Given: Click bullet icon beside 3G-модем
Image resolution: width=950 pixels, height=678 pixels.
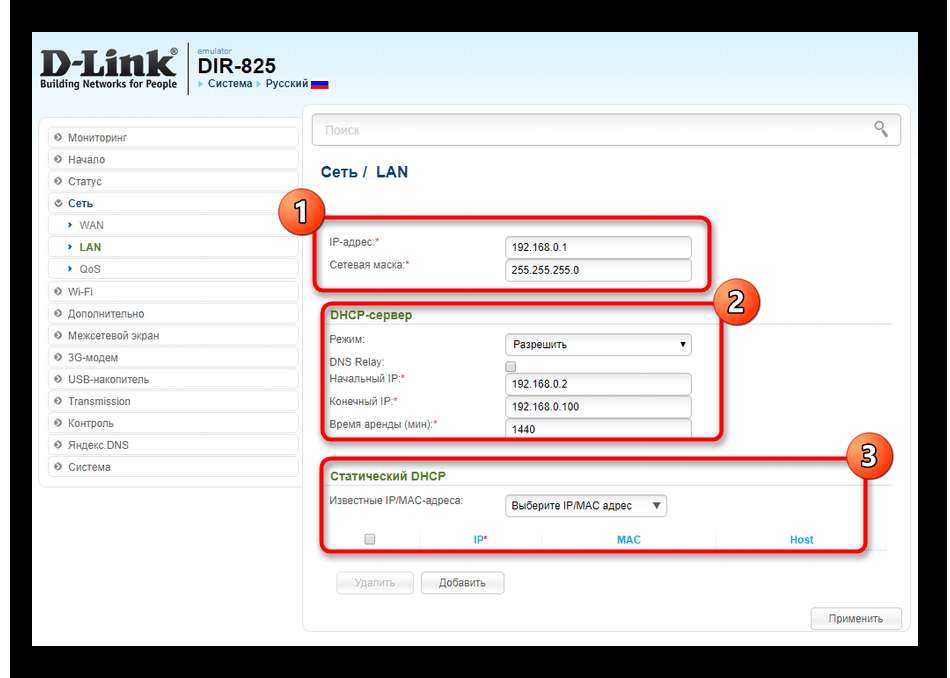Looking at the screenshot, I should (58, 357).
